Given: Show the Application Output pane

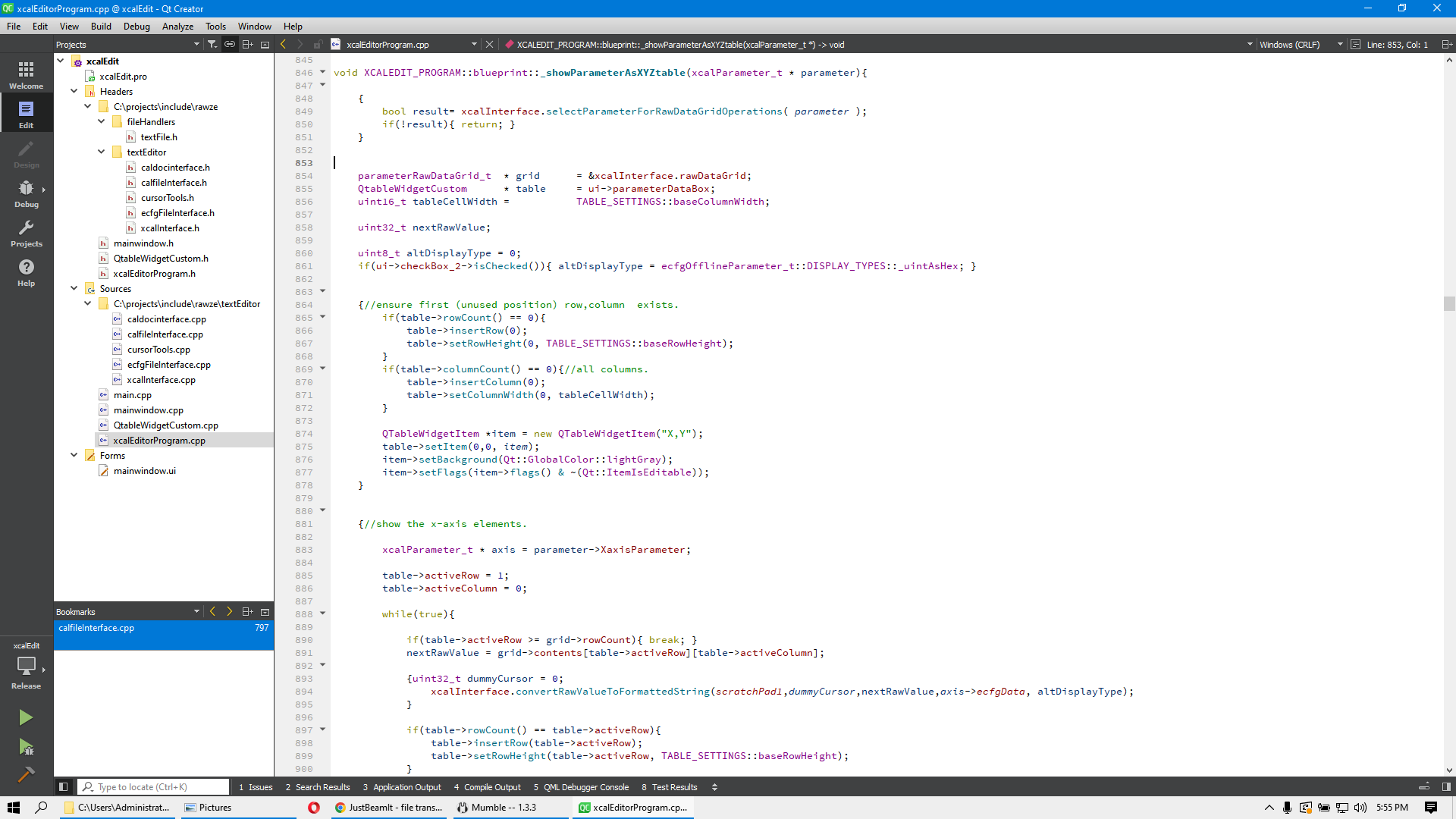Looking at the screenshot, I should pyautogui.click(x=402, y=787).
